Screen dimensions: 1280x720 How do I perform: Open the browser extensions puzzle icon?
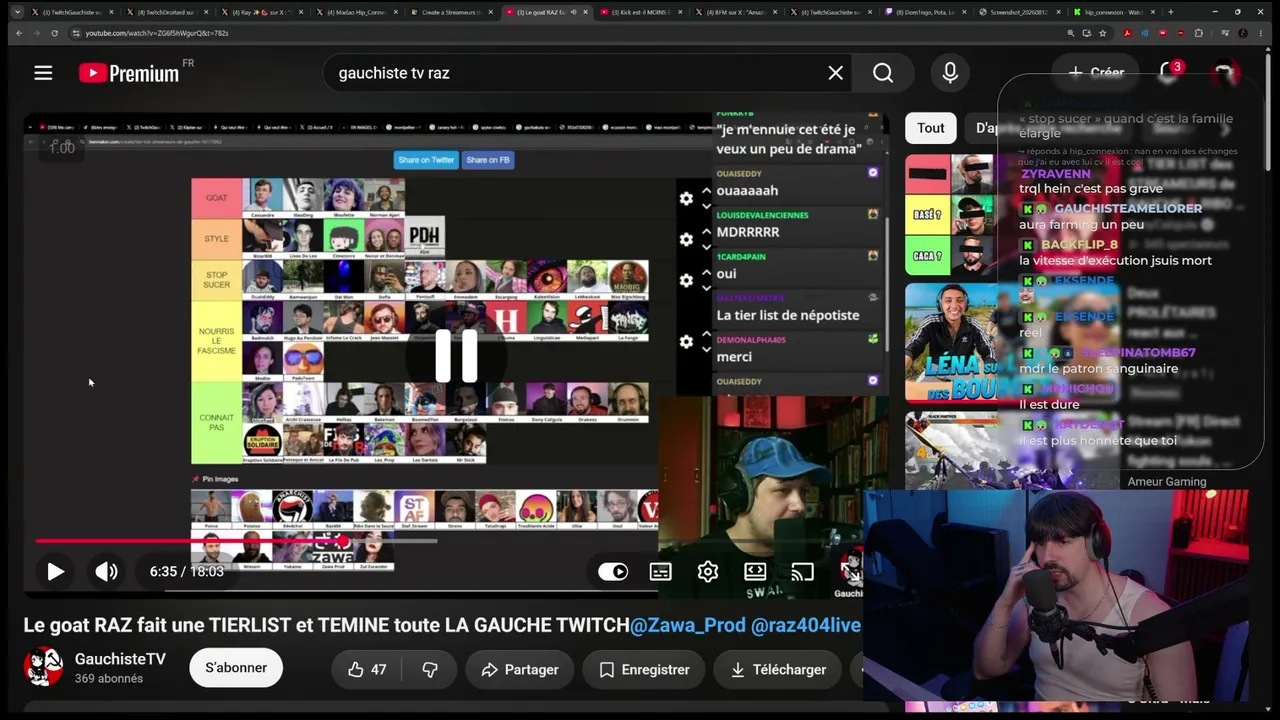pos(1199,33)
